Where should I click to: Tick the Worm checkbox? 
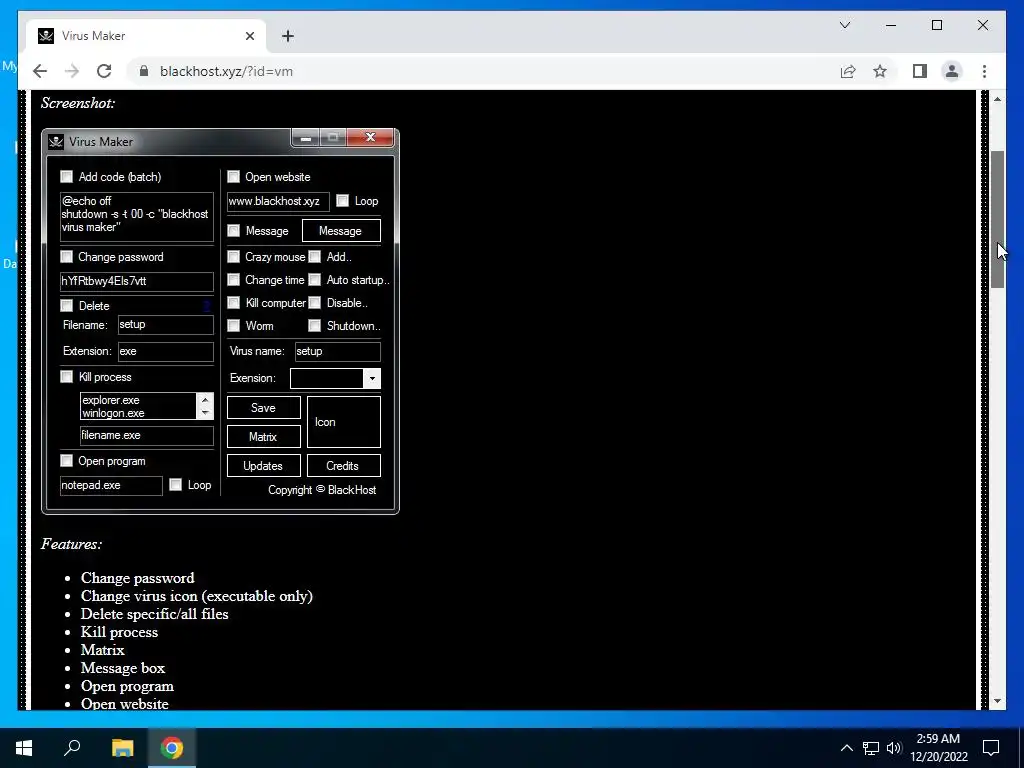click(x=233, y=325)
